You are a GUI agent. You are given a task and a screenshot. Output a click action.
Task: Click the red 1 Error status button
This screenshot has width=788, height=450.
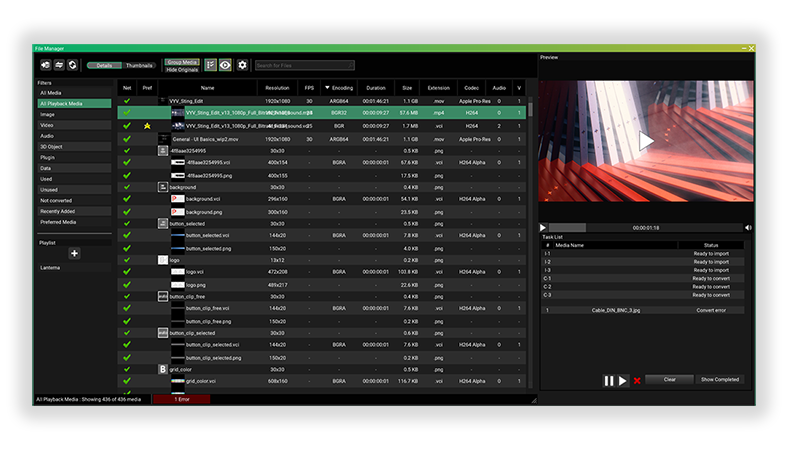(182, 399)
